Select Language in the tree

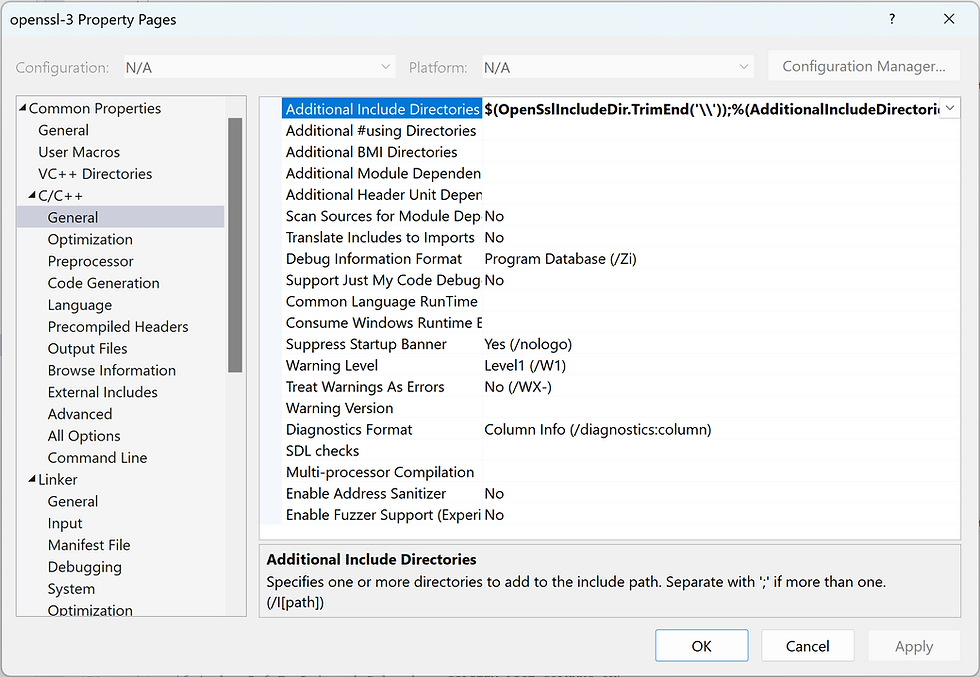click(80, 305)
